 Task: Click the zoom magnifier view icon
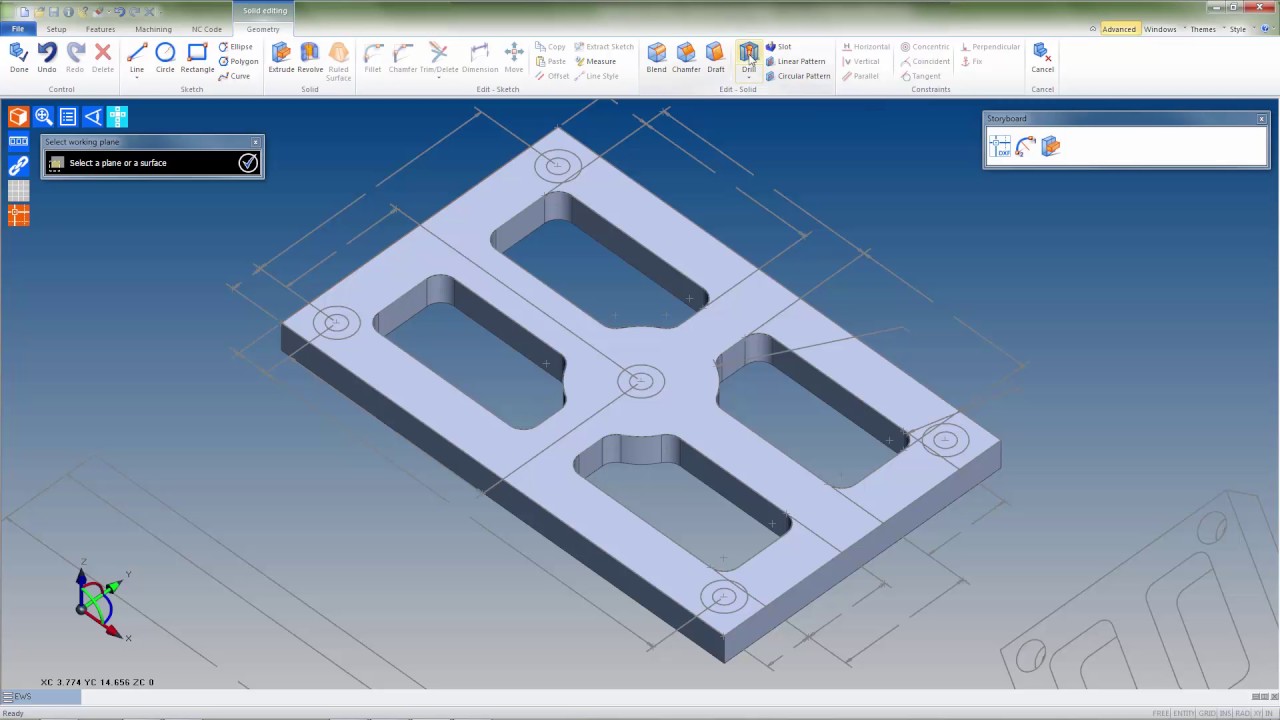[x=43, y=117]
